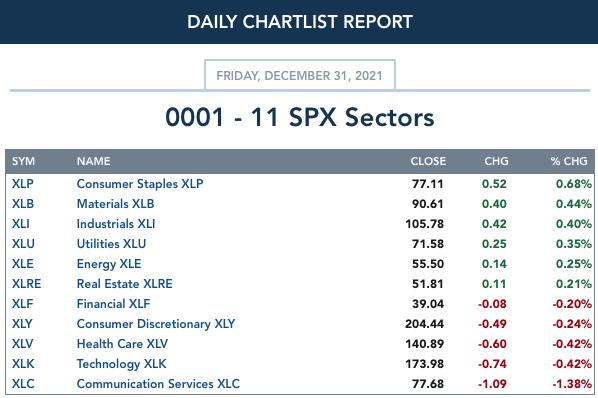Open Energy XLE name link
This screenshot has height=398, width=598.
tap(109, 264)
